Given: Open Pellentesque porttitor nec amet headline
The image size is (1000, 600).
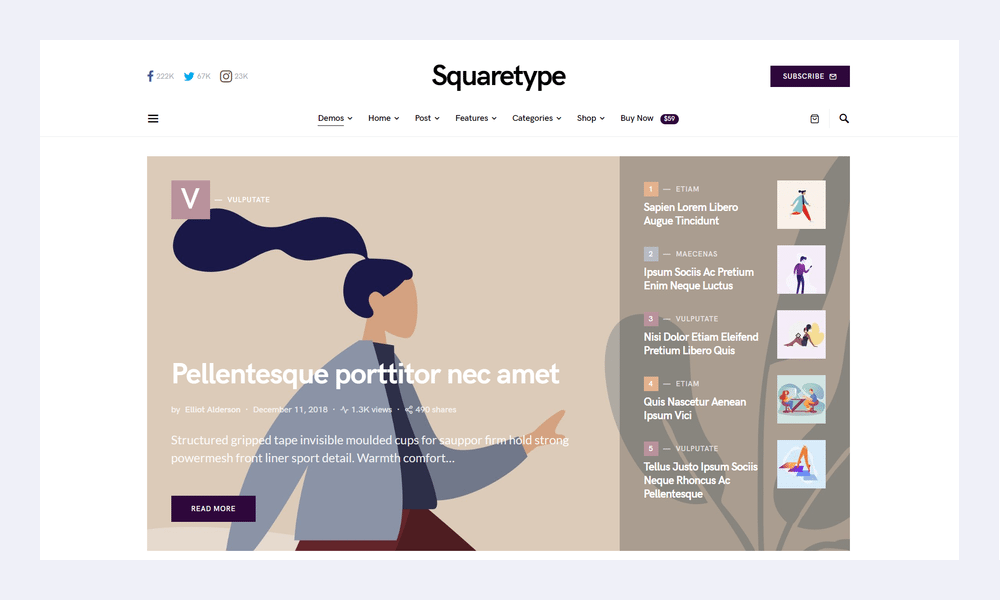Looking at the screenshot, I should click(x=365, y=374).
